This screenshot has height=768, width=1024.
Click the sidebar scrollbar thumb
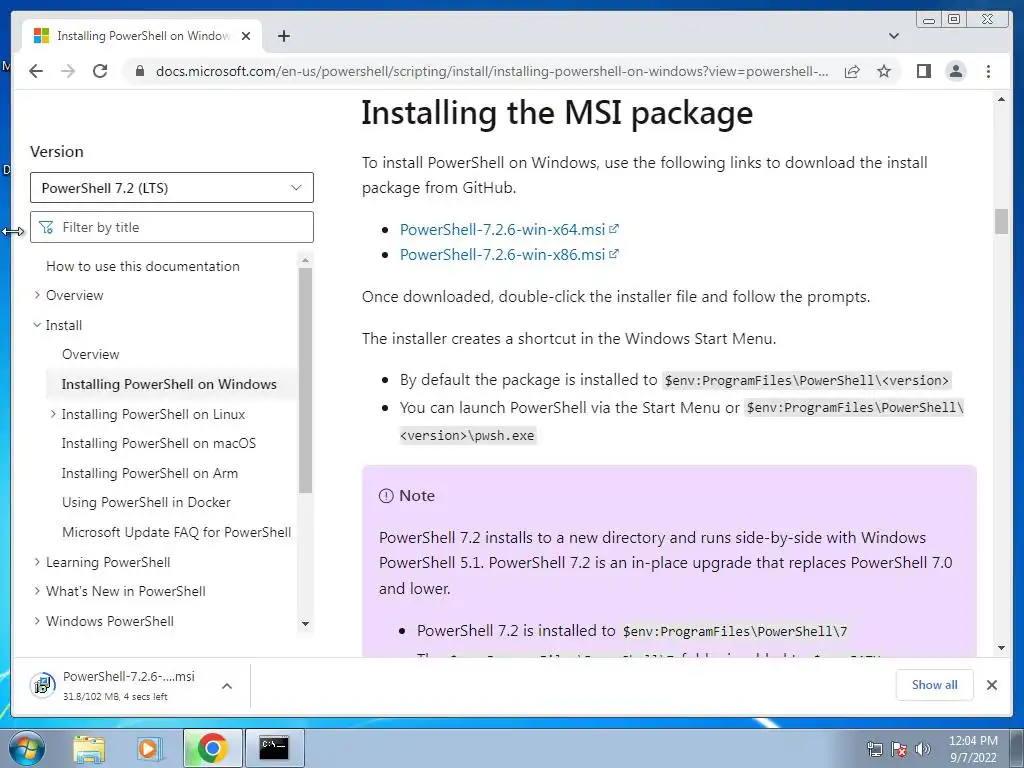click(x=305, y=380)
